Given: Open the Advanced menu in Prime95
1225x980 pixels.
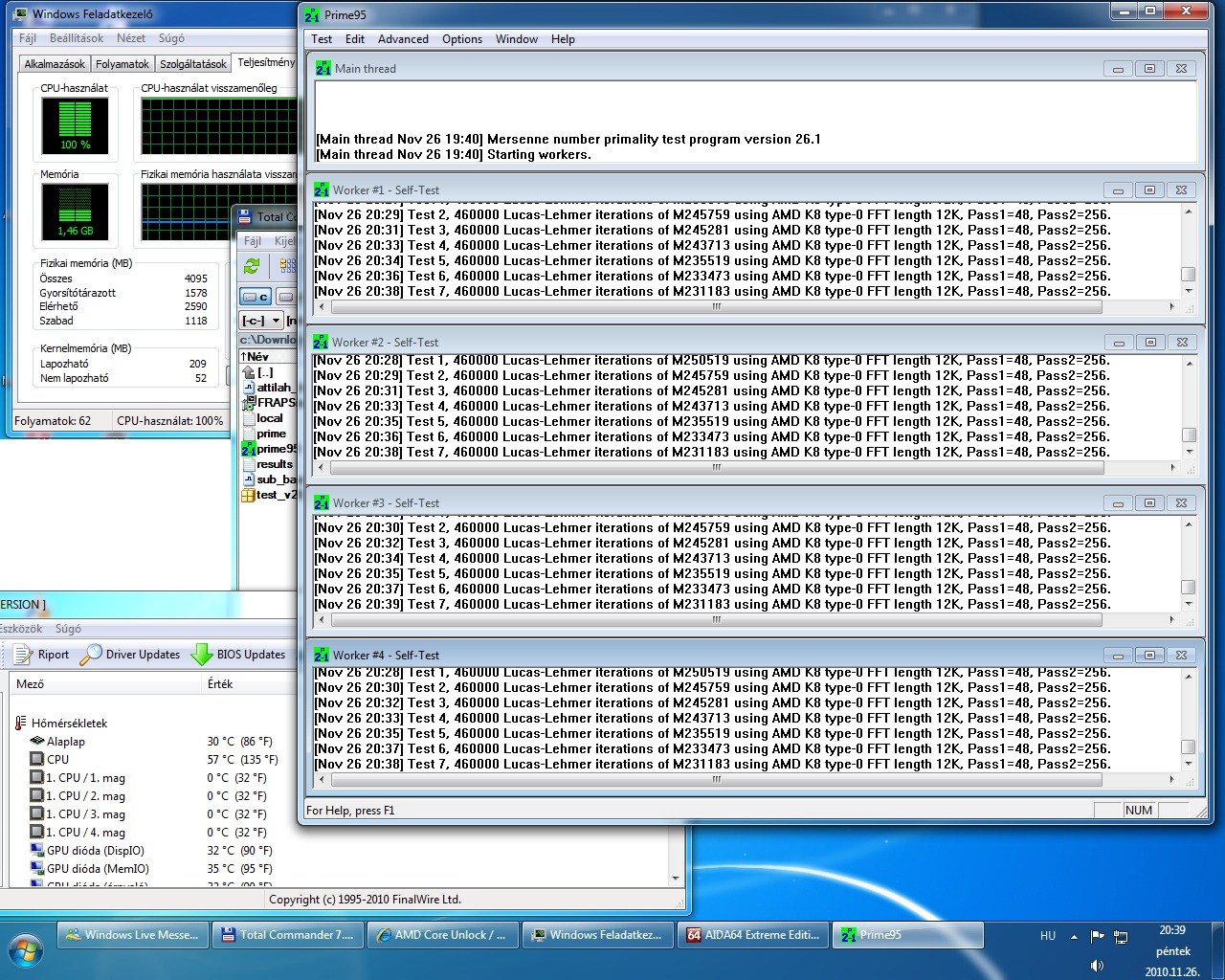Looking at the screenshot, I should (403, 39).
